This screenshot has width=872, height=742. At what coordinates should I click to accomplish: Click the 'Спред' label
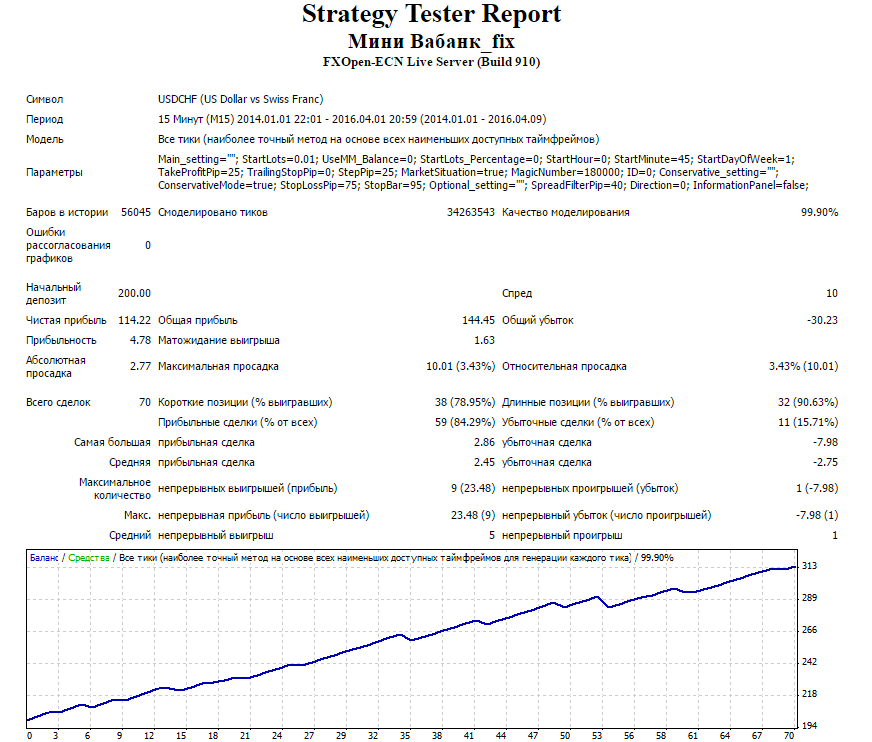click(517, 294)
